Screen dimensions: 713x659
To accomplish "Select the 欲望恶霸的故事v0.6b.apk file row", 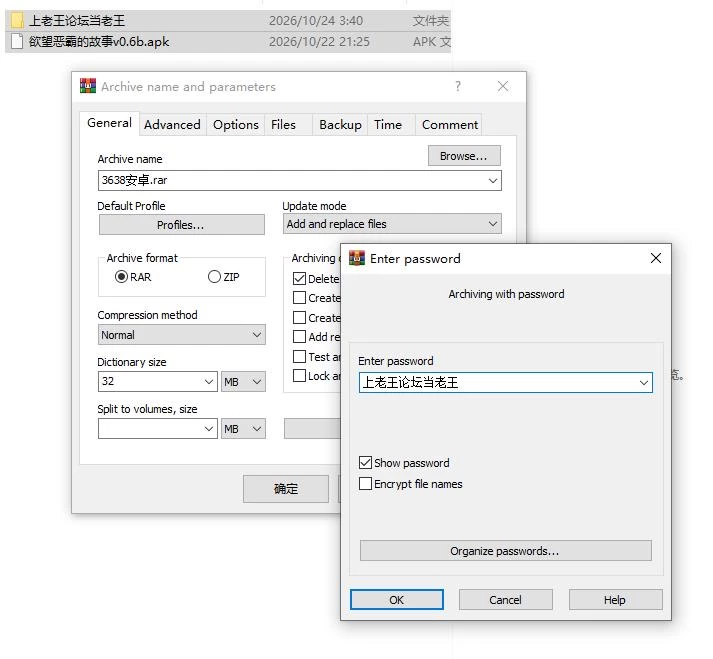I will click(x=228, y=41).
